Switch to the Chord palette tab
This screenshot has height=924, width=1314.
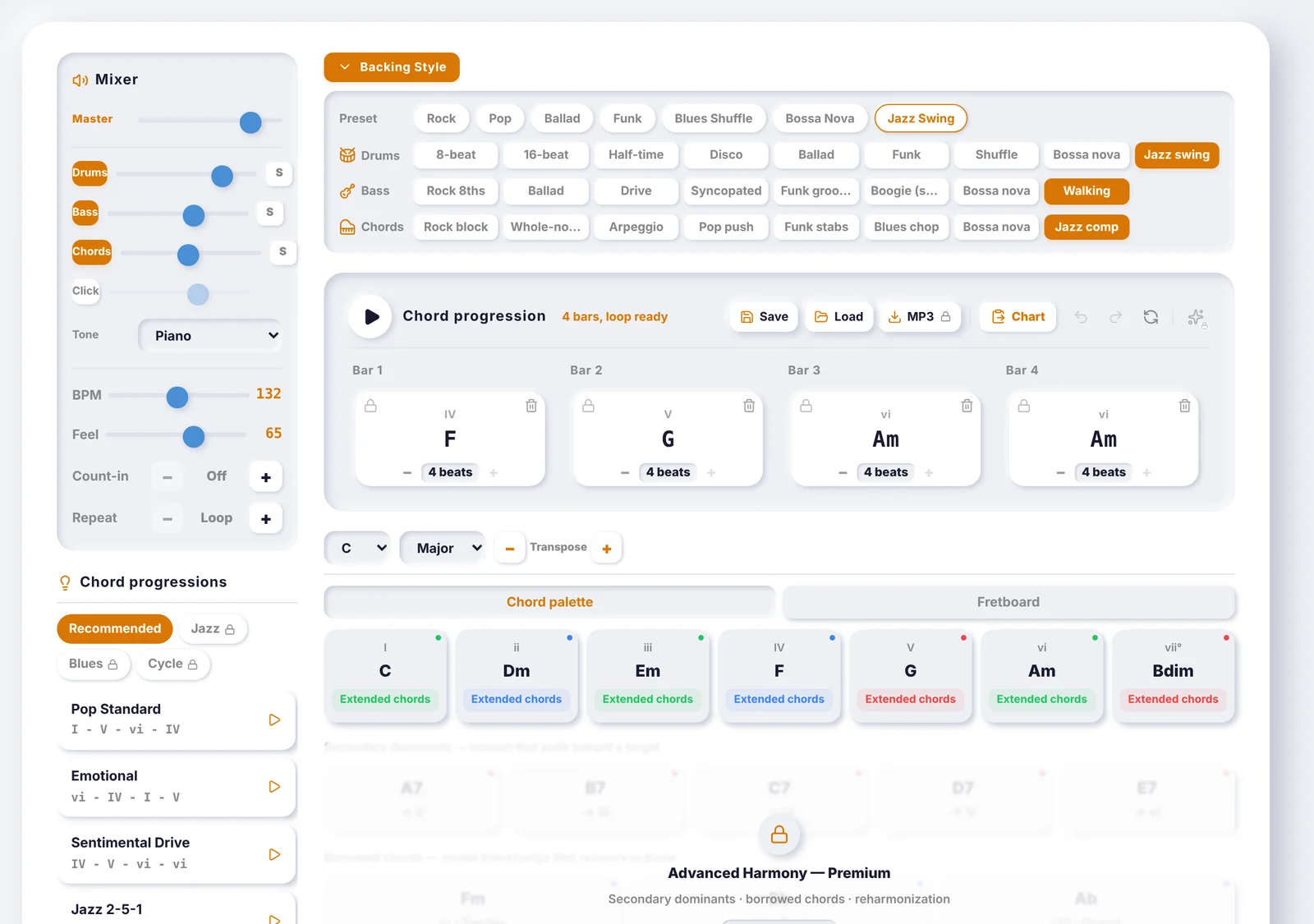tap(549, 602)
